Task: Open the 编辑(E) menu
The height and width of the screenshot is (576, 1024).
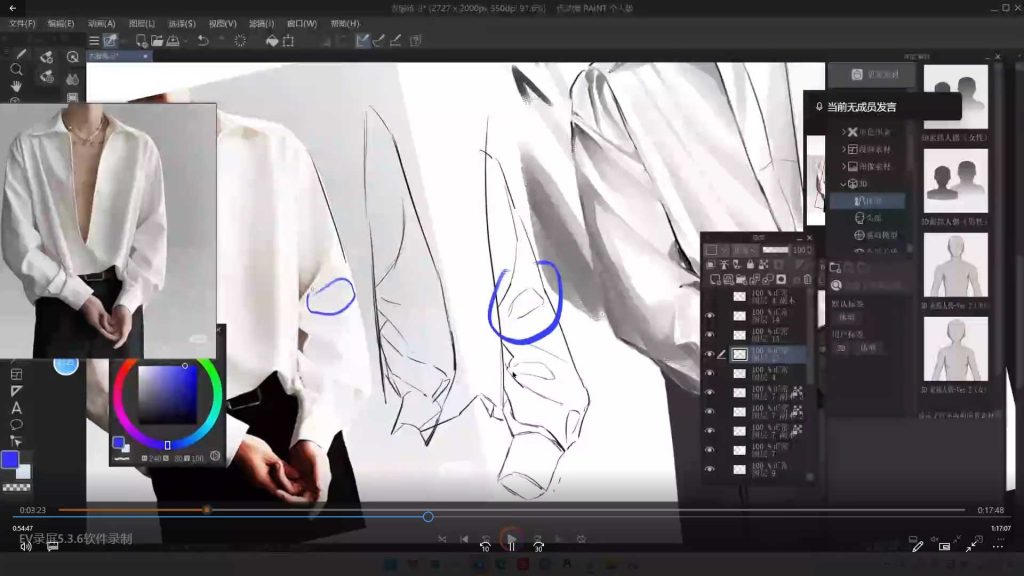Action: [61, 24]
